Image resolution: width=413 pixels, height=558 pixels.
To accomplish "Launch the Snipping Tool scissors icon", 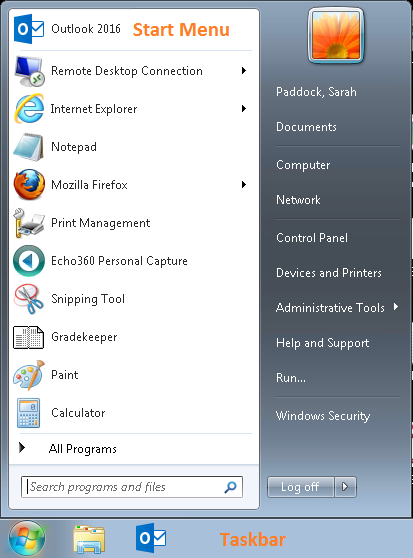I will tap(28, 299).
